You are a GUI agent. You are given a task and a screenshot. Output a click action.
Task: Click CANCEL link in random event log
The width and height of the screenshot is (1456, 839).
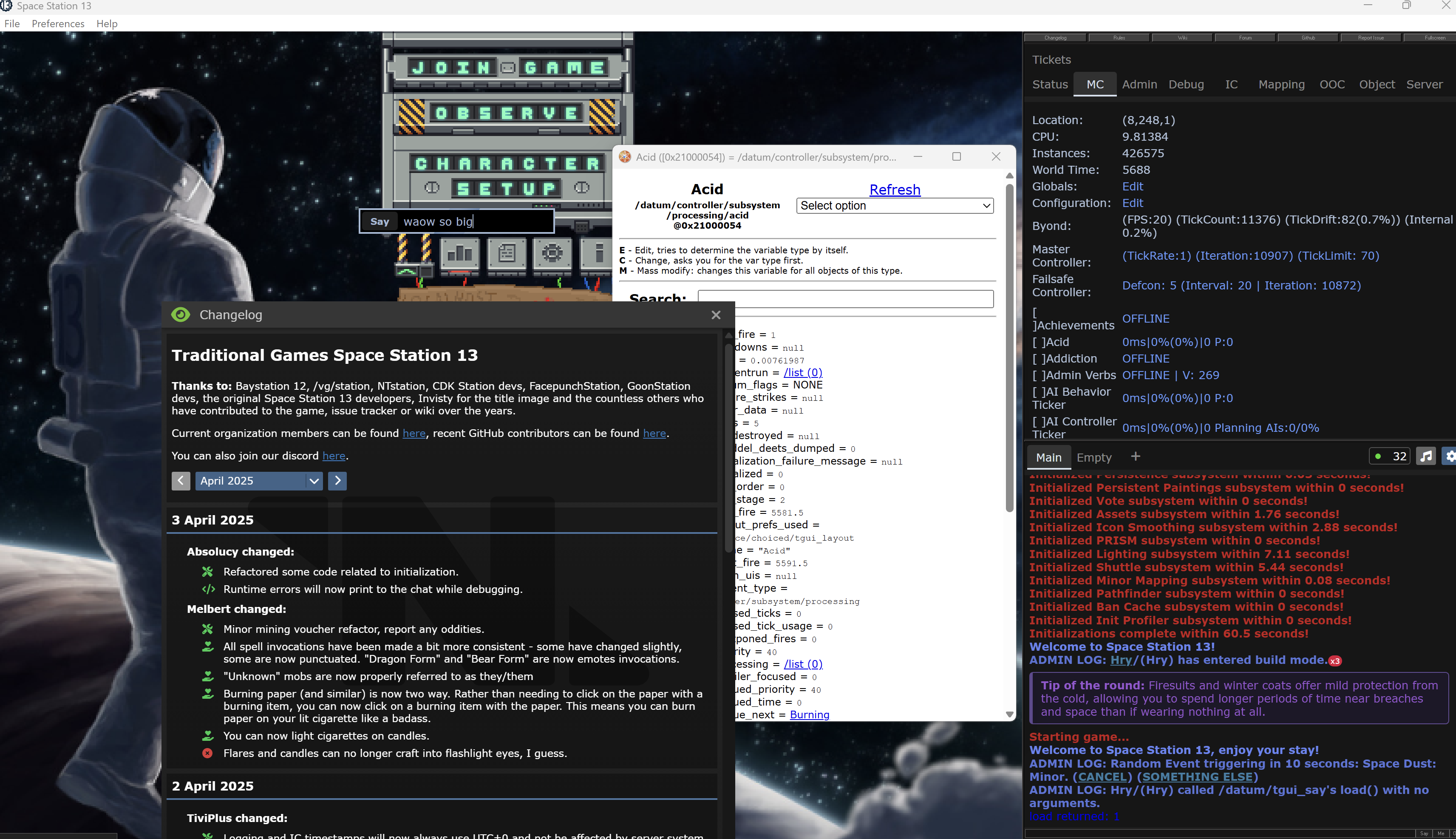click(1102, 777)
